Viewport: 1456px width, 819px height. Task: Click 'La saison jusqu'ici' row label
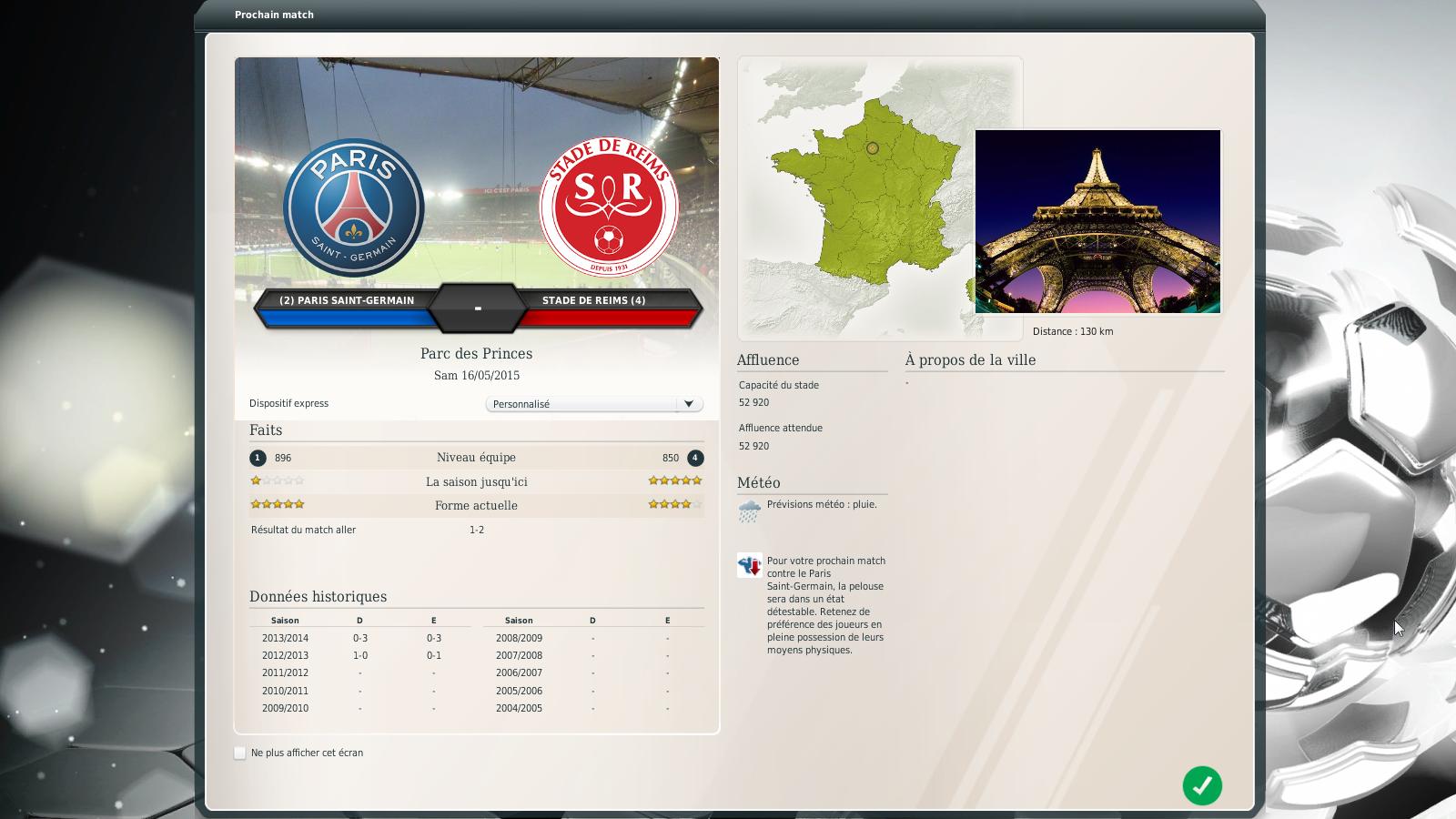pos(477,481)
